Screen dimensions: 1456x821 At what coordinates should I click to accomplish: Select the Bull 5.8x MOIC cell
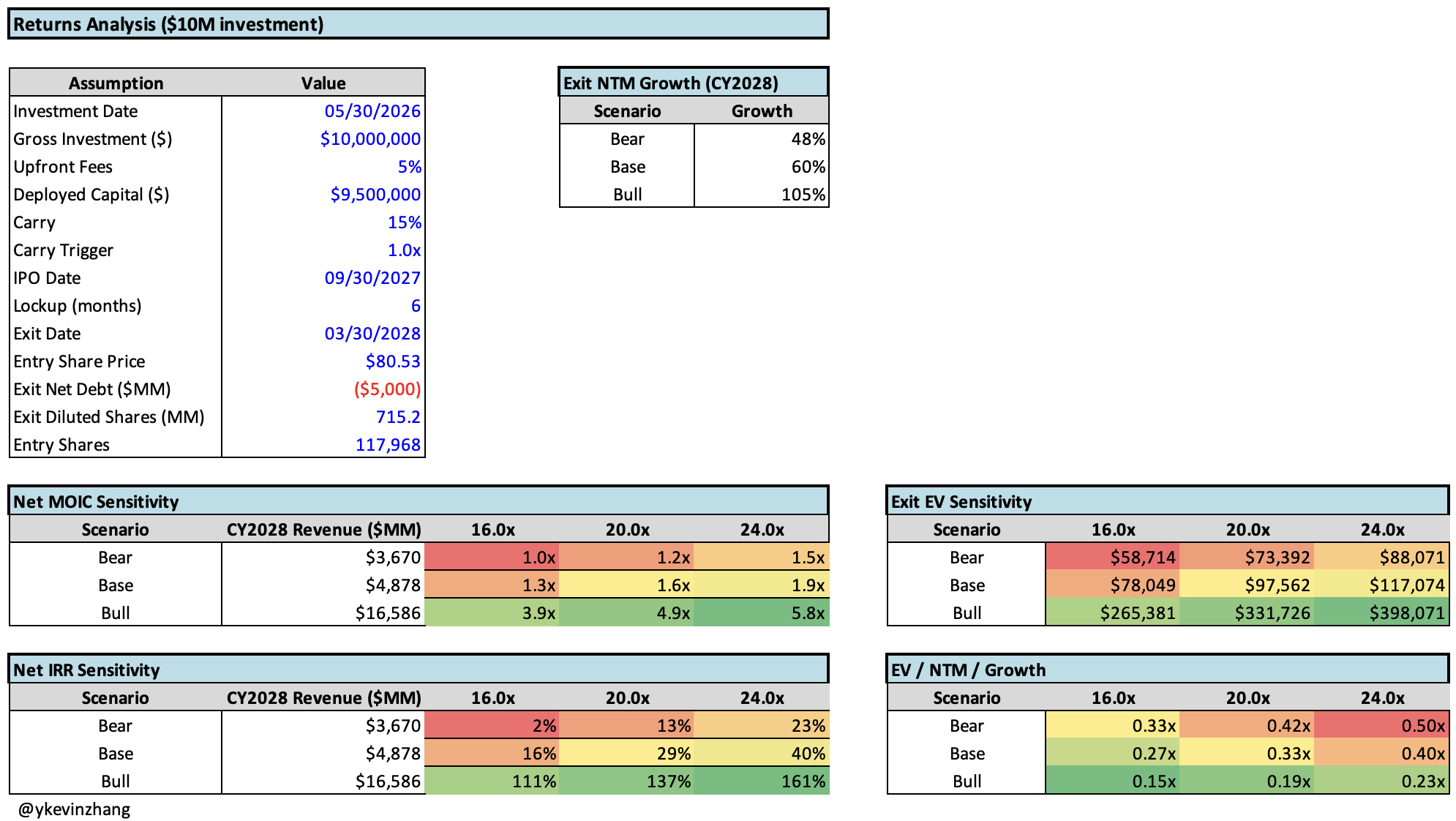pyautogui.click(x=761, y=613)
